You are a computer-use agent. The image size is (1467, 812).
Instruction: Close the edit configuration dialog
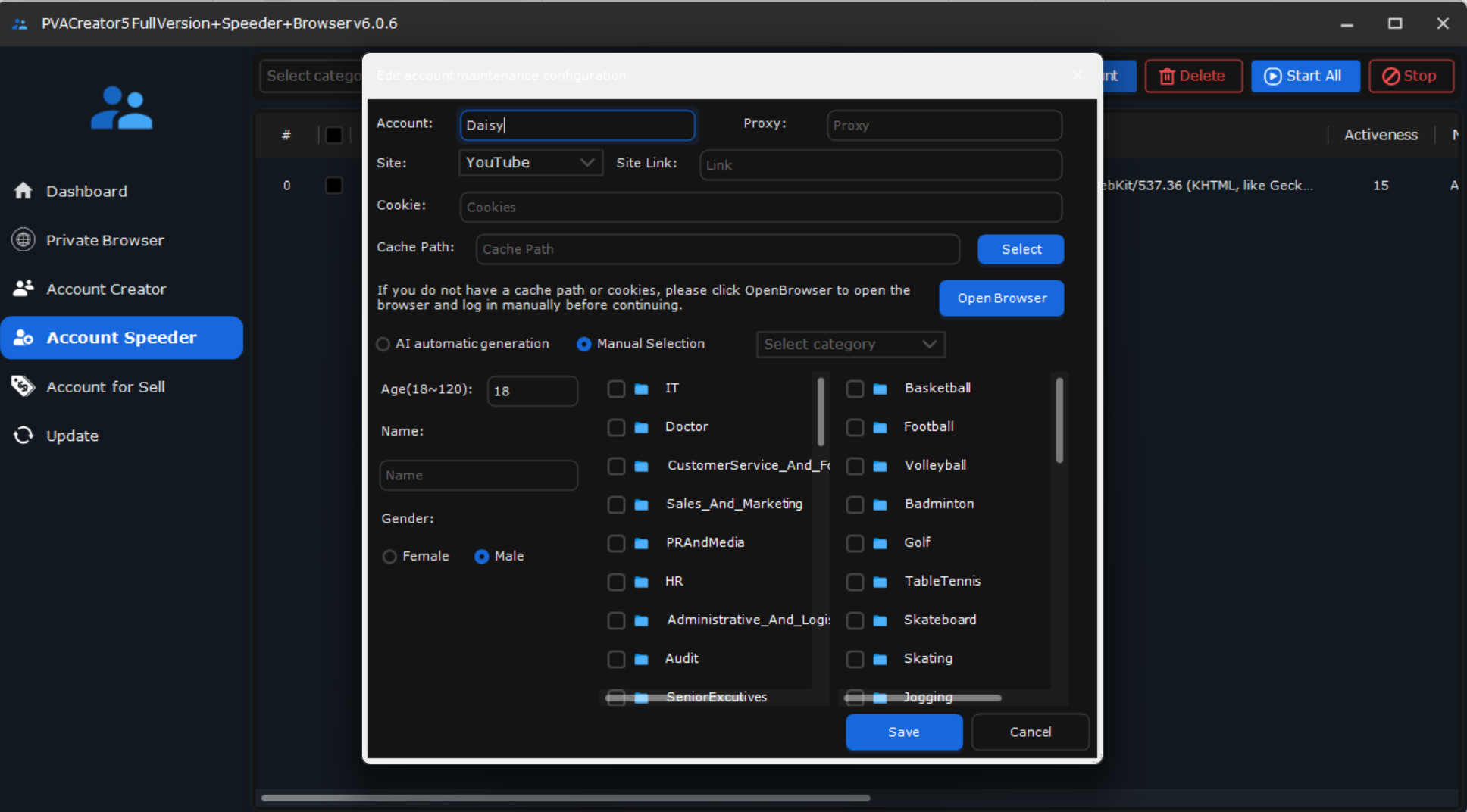[x=1078, y=75]
